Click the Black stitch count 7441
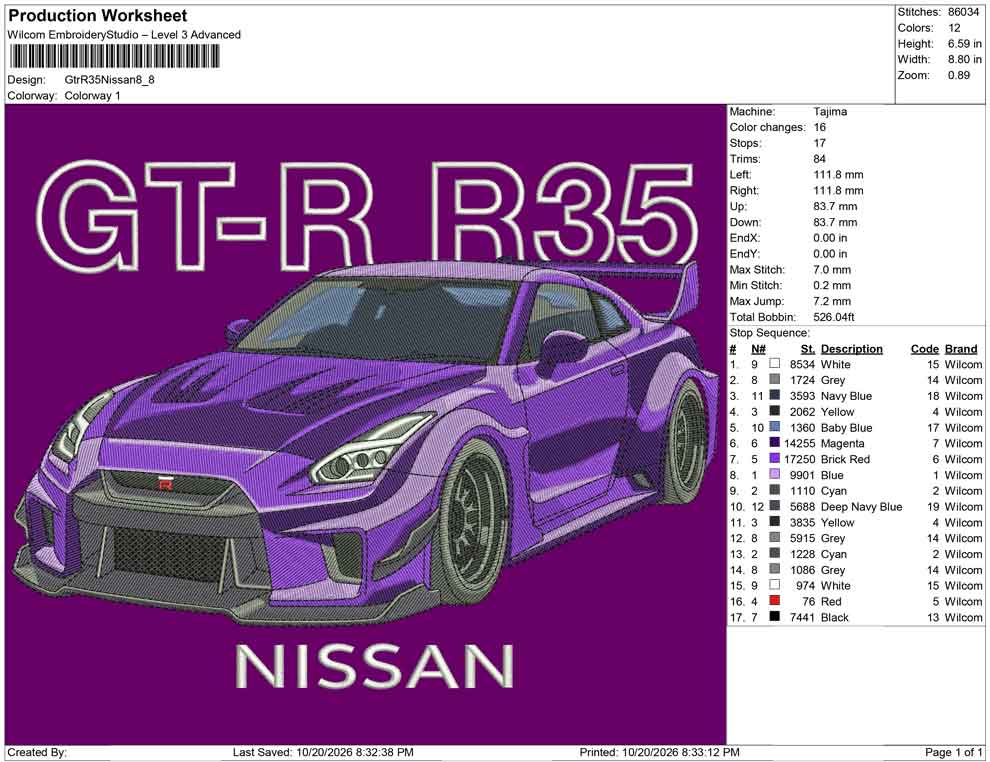Image resolution: width=990 pixels, height=762 pixels. pyautogui.click(x=802, y=617)
